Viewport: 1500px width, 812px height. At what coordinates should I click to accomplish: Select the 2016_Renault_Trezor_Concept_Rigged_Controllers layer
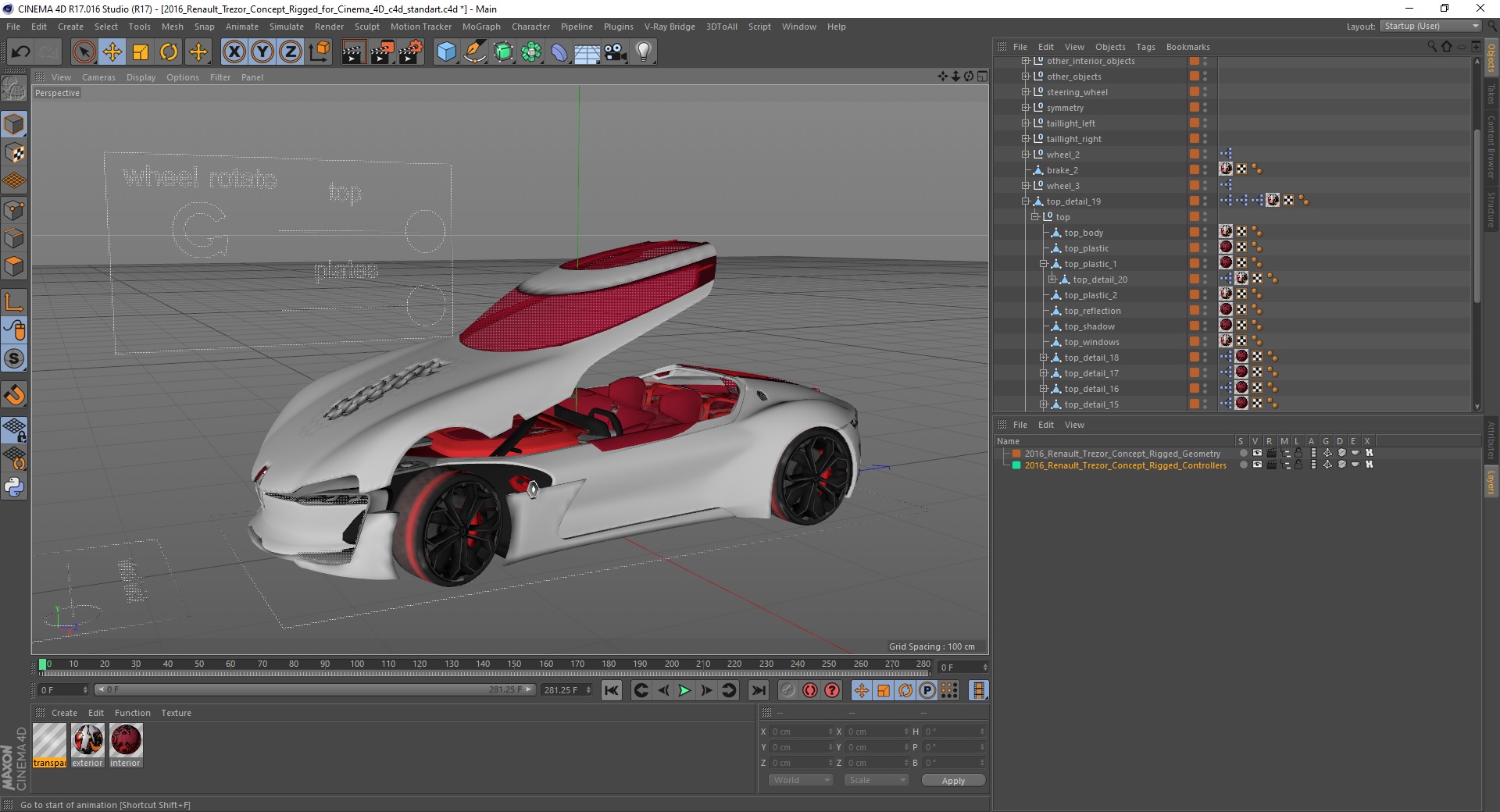tap(1125, 465)
